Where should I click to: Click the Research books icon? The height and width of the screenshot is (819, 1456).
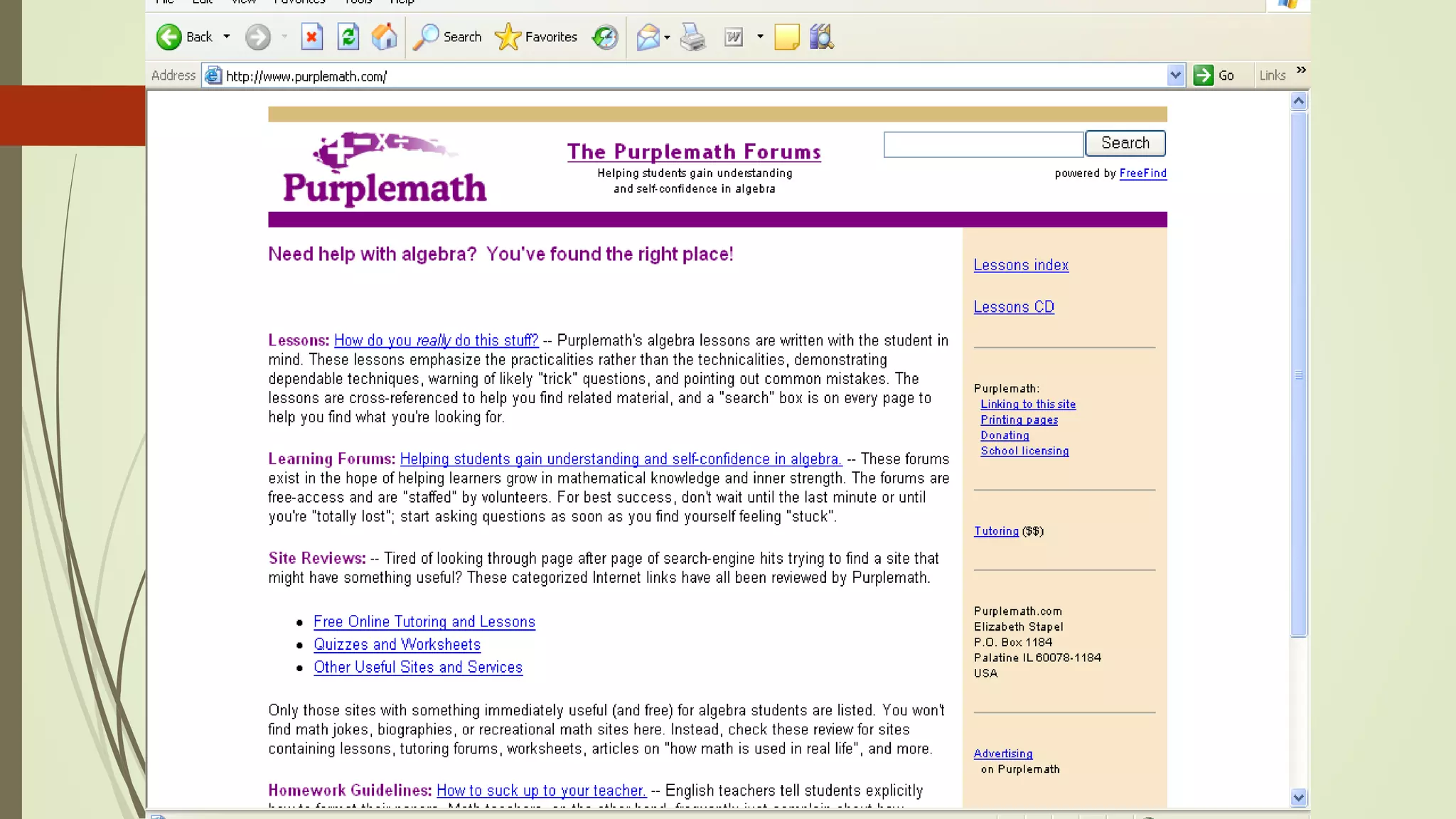(x=821, y=37)
